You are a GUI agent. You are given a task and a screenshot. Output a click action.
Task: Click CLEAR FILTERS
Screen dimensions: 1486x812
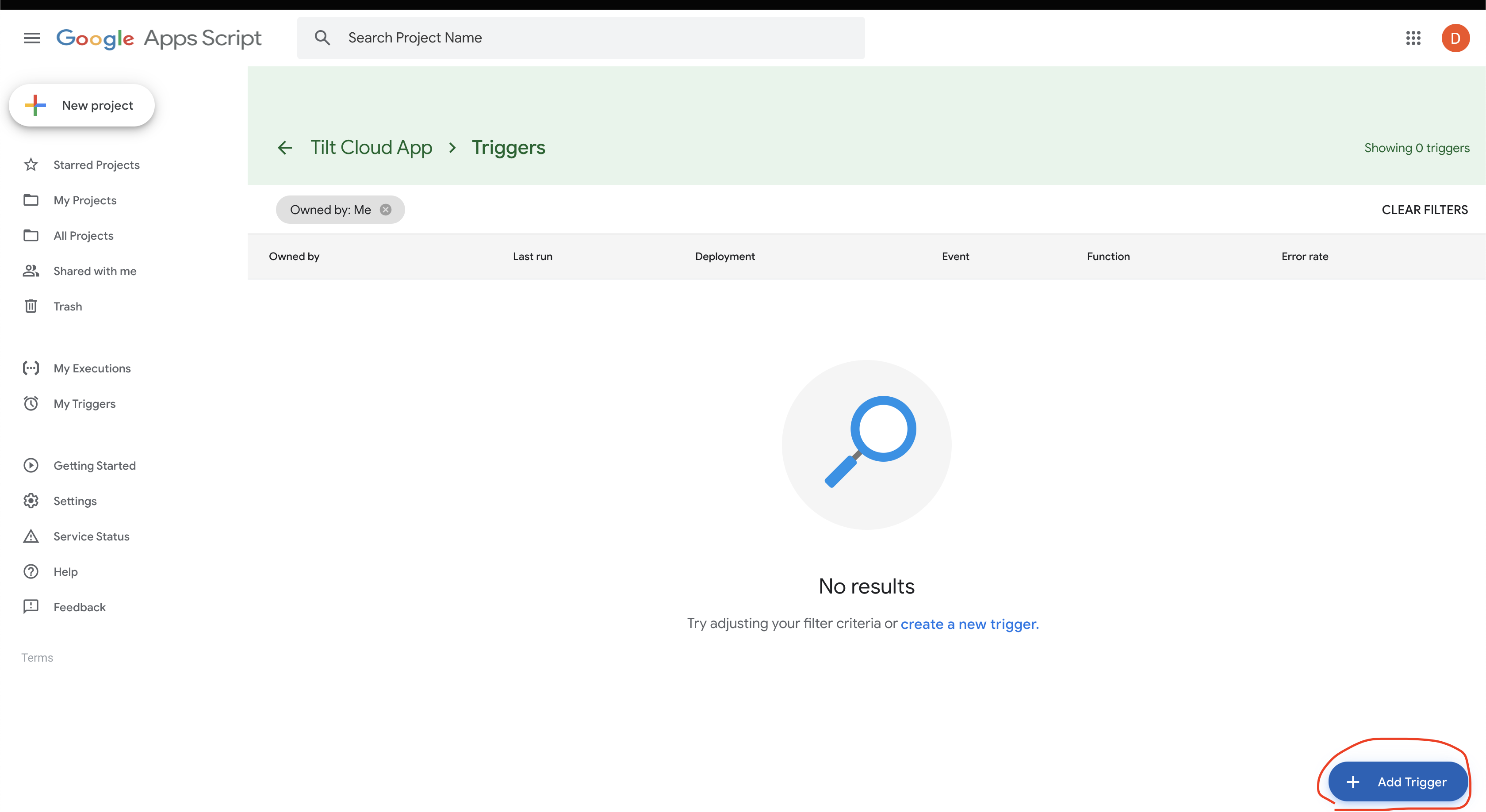1424,210
